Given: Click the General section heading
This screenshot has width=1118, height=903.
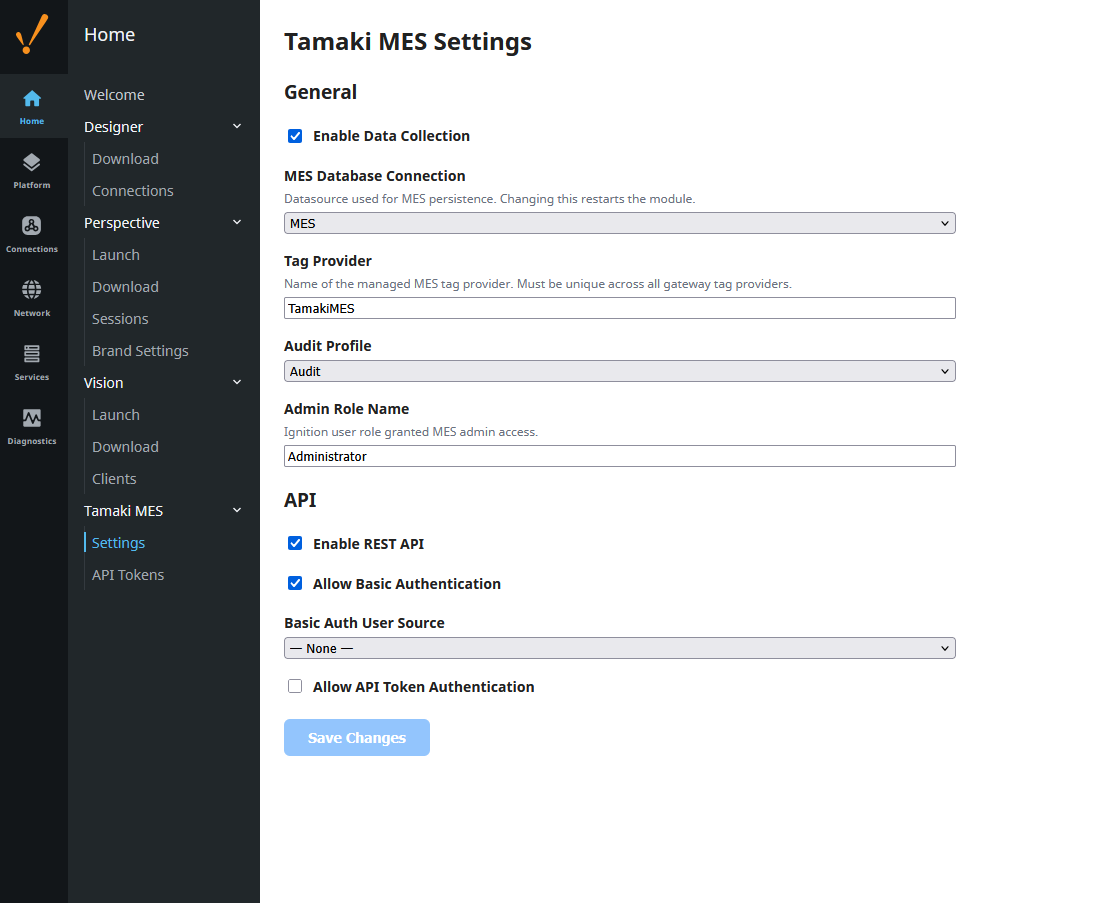Looking at the screenshot, I should [x=321, y=92].
